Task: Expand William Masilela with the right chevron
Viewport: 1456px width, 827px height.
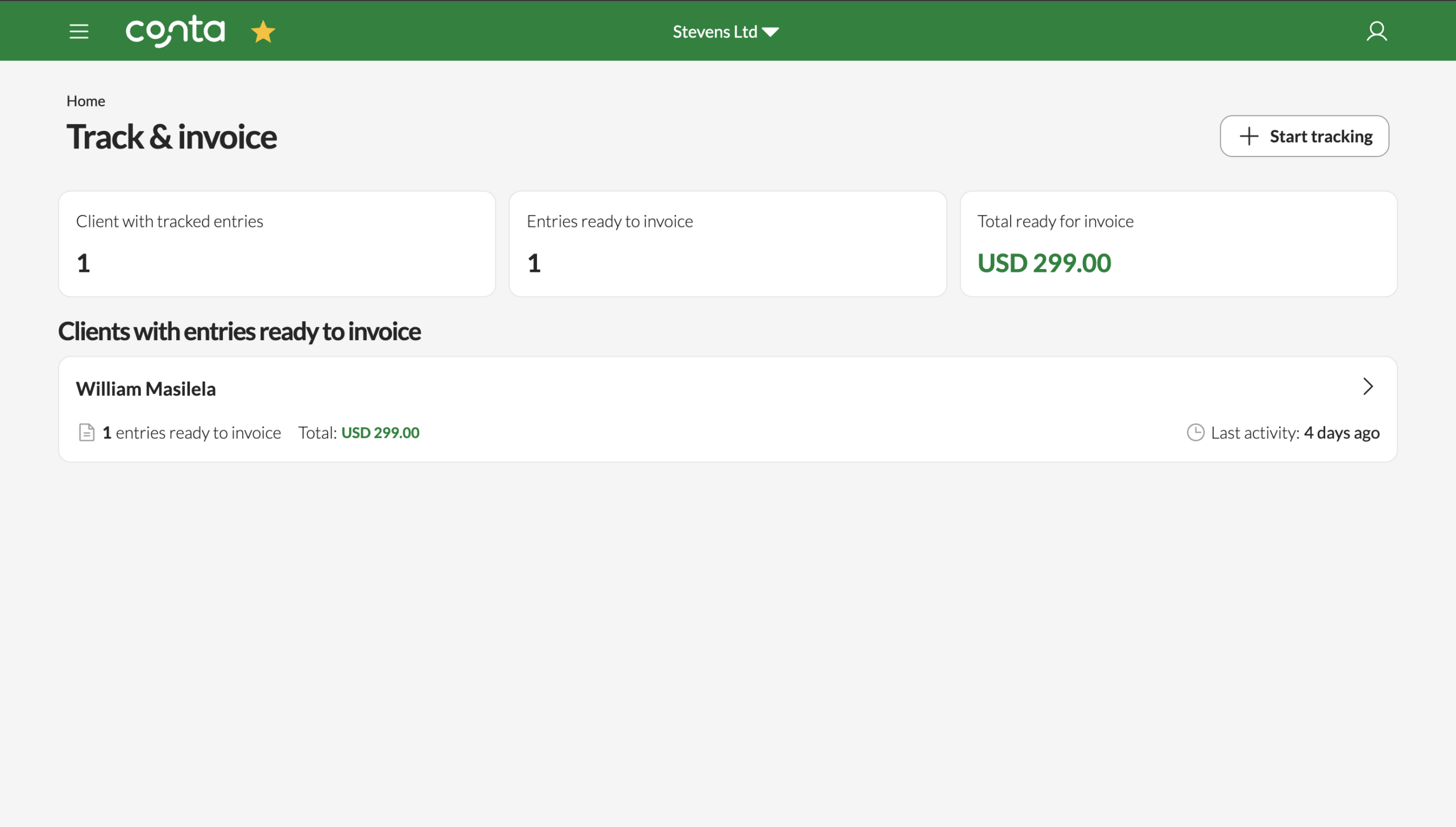Action: [1368, 387]
